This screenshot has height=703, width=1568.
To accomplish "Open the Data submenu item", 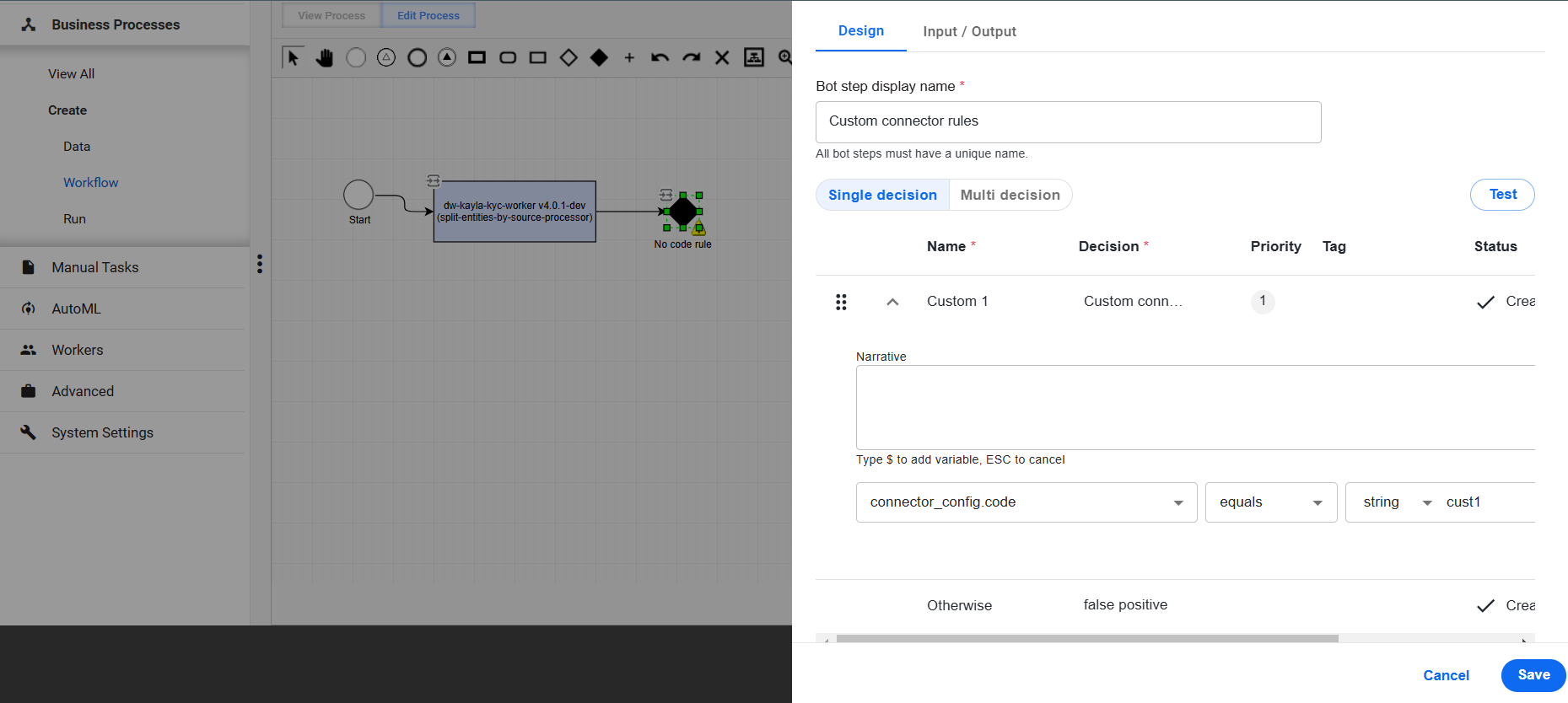I will tap(77, 147).
